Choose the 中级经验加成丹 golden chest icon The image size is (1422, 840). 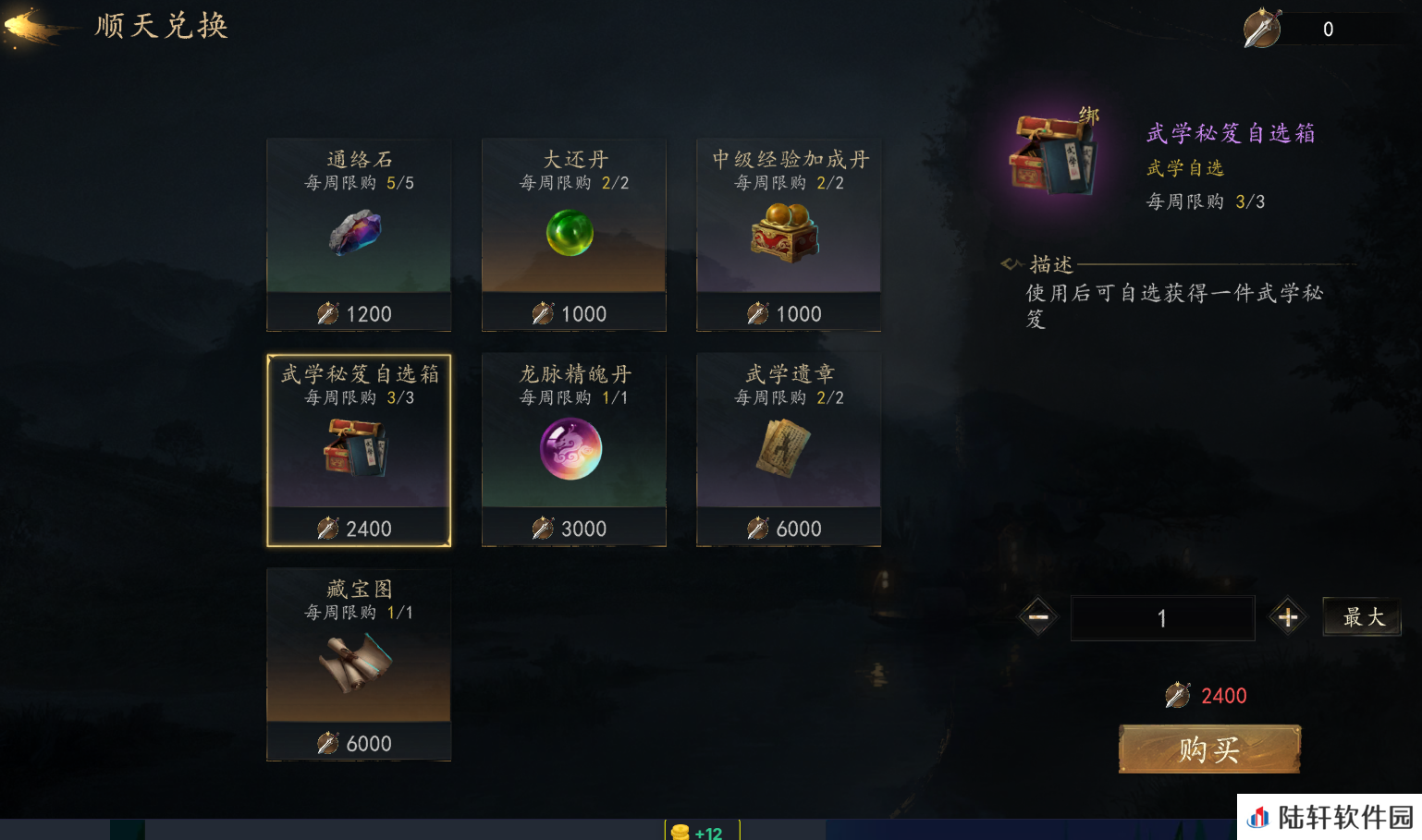pyautogui.click(x=784, y=232)
